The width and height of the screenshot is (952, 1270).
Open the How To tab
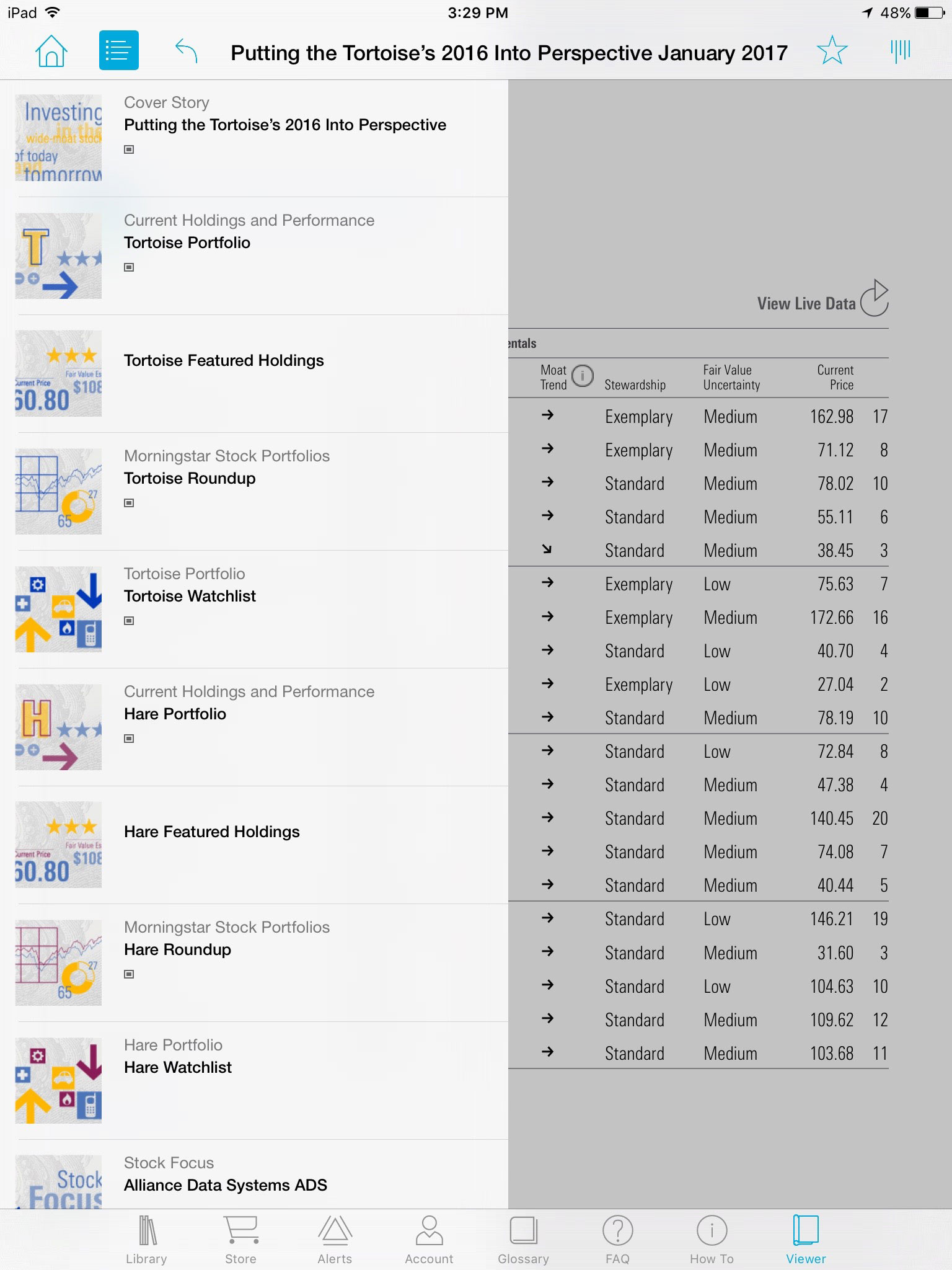(712, 1240)
